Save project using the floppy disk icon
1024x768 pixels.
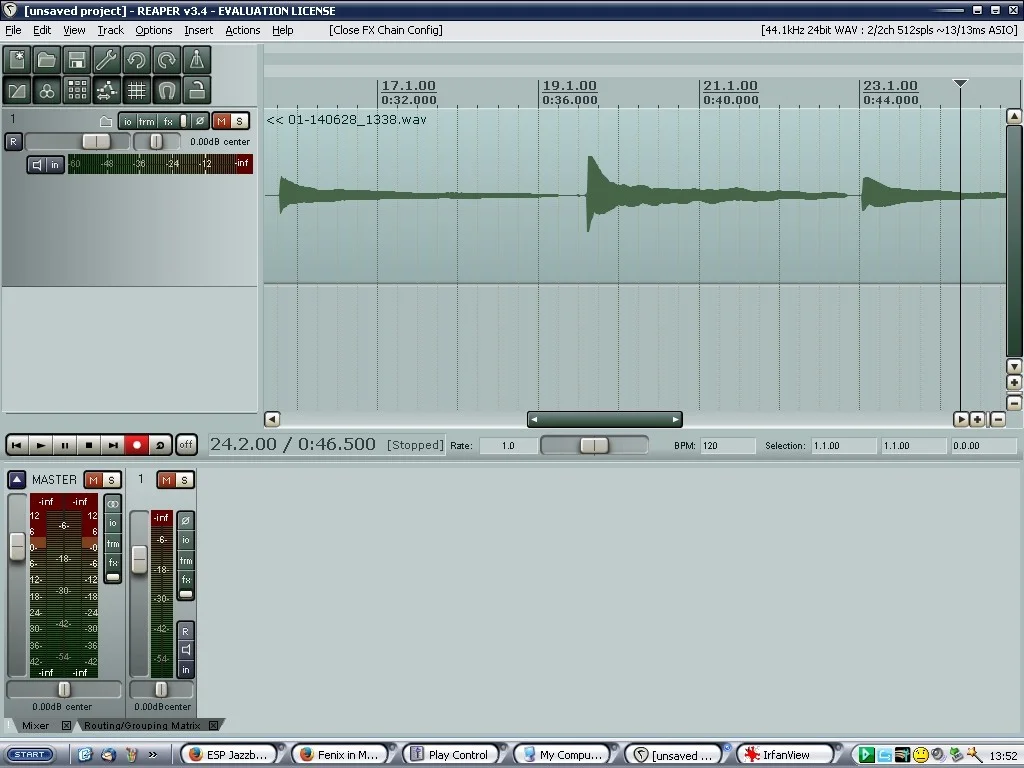pos(77,60)
